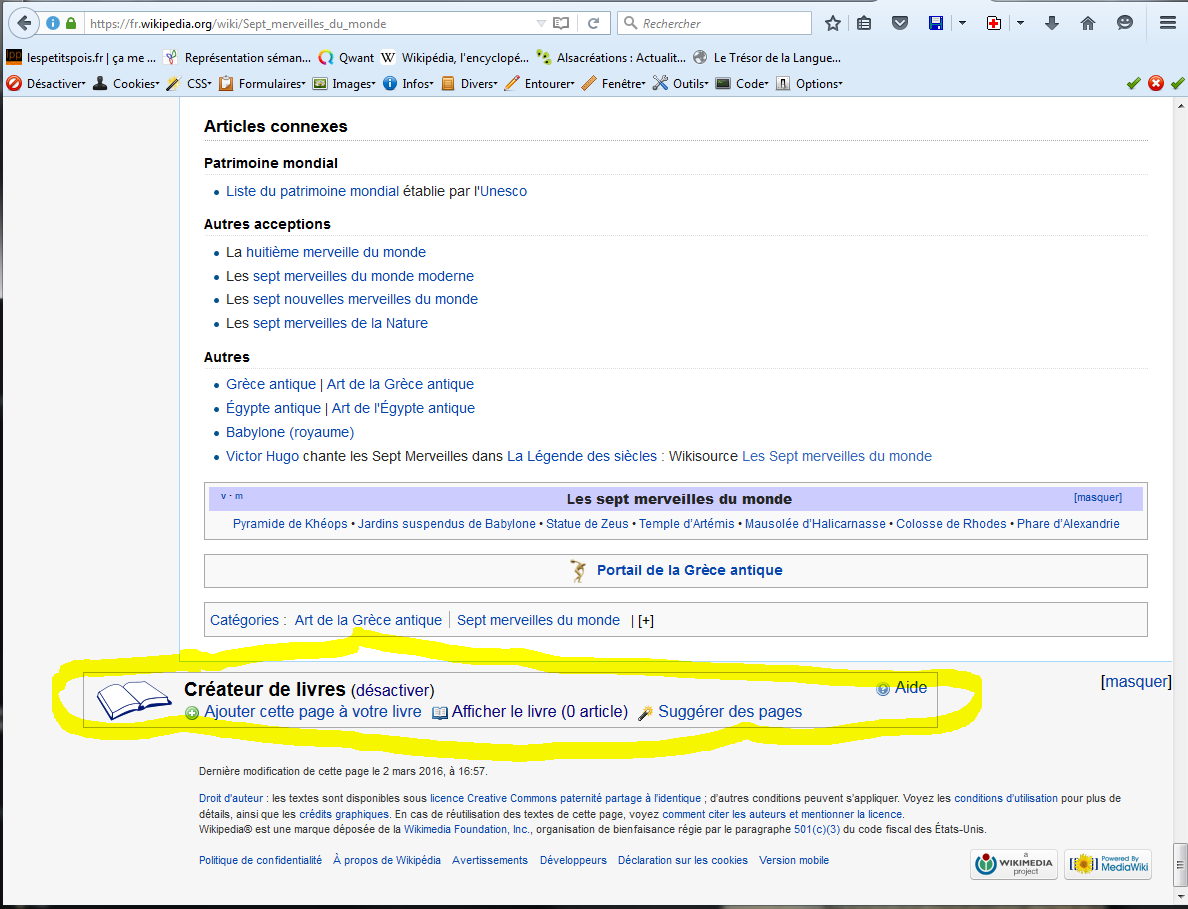Image resolution: width=1188 pixels, height=909 pixels.
Task: Open the Qwant bookmark
Action: coord(346,58)
